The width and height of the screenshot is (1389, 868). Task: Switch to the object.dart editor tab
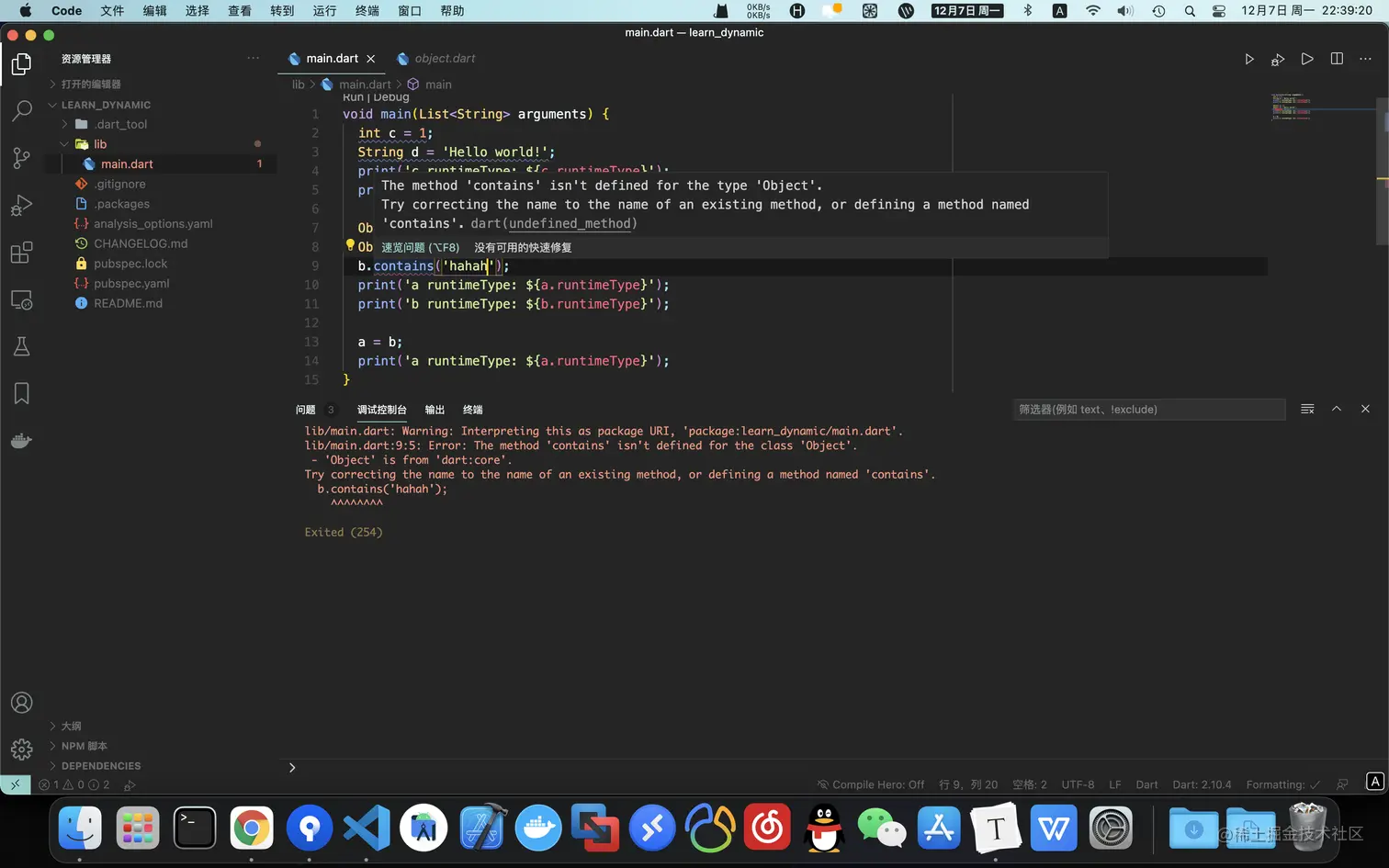(436, 59)
